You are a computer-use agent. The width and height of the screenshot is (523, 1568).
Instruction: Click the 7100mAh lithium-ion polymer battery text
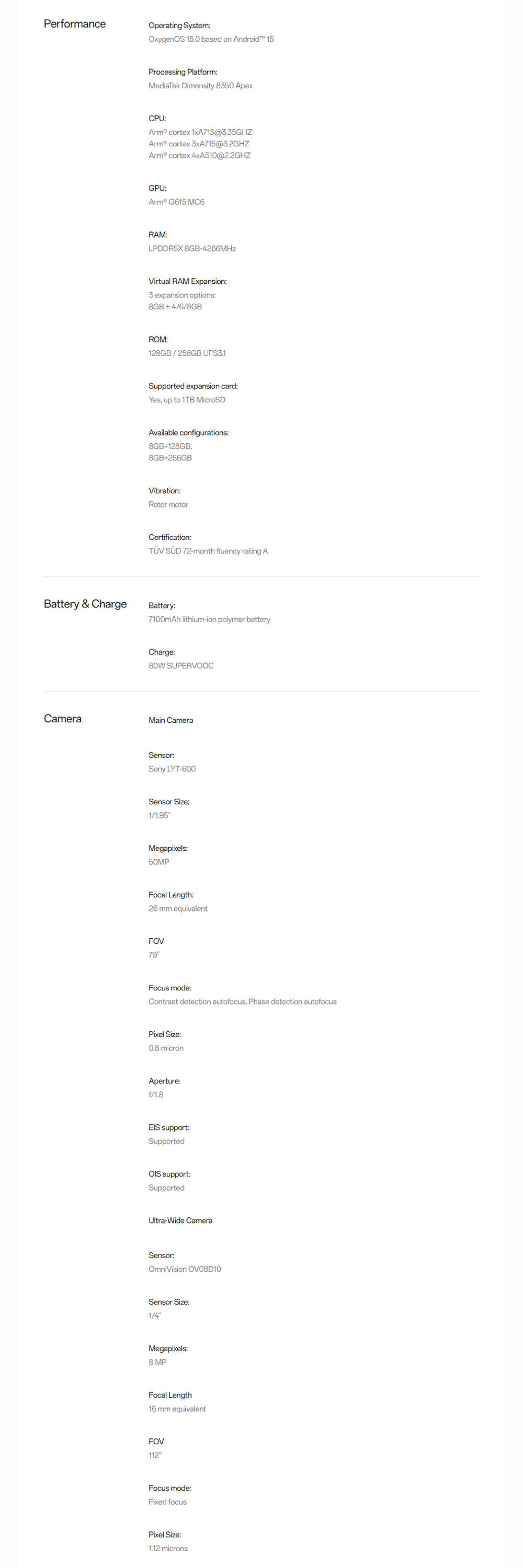[x=209, y=619]
